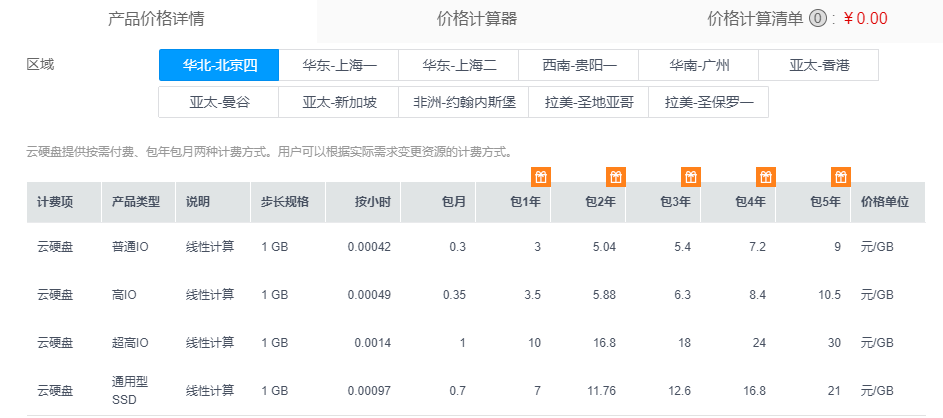Click the gift icon above 包4年
943x418 pixels.
[766, 177]
